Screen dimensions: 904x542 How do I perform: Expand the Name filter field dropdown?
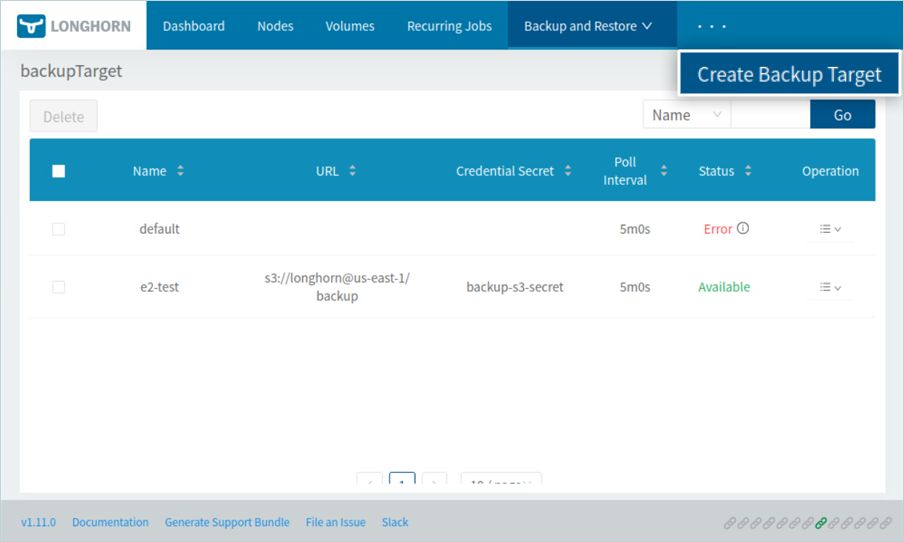point(686,115)
